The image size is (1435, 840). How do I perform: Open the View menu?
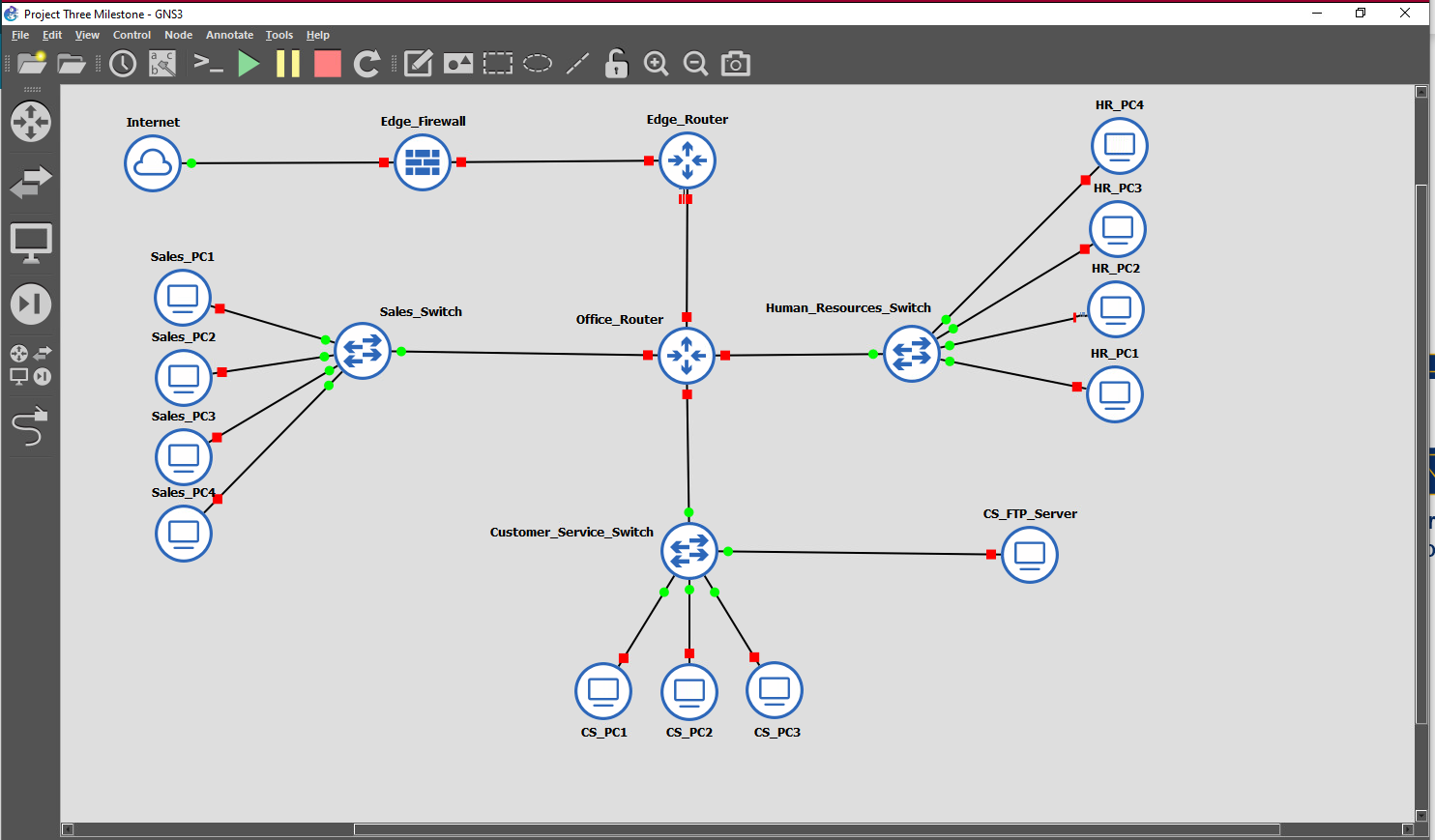pyautogui.click(x=87, y=35)
